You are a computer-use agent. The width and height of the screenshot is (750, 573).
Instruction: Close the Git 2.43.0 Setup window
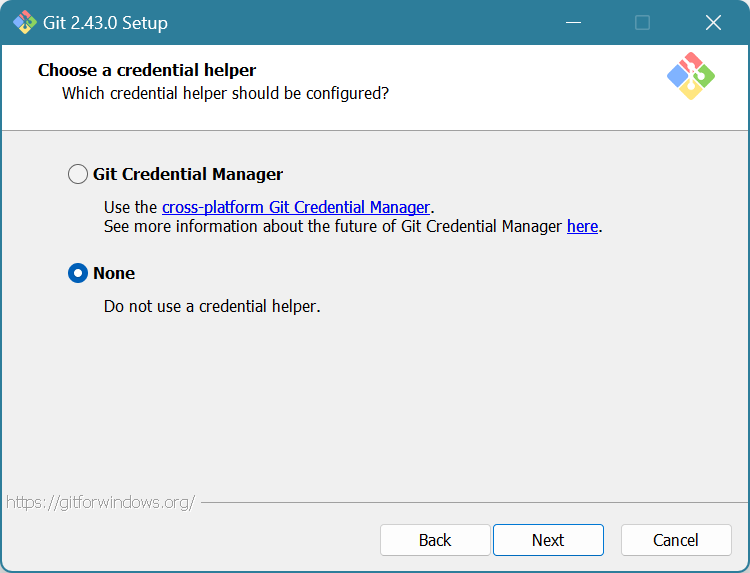(x=713, y=22)
